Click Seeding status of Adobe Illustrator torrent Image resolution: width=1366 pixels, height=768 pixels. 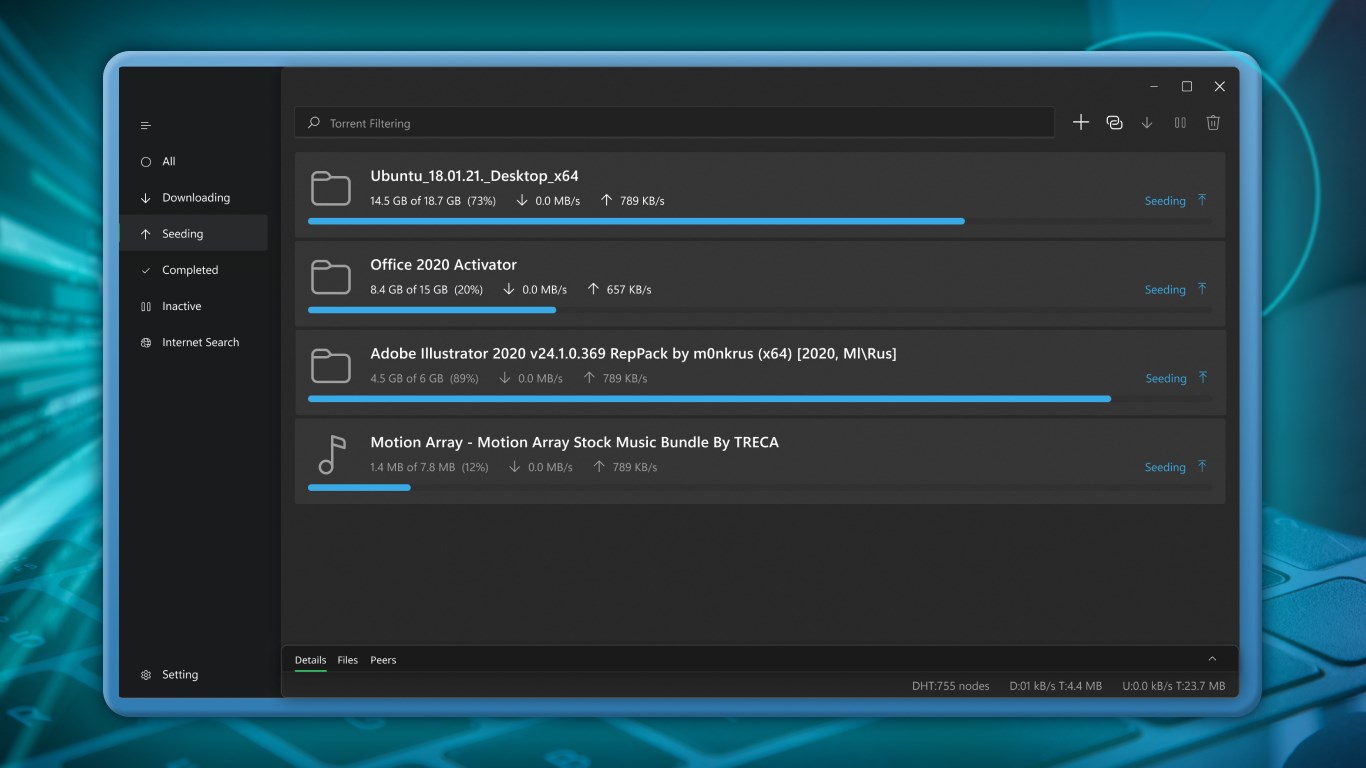(1165, 379)
